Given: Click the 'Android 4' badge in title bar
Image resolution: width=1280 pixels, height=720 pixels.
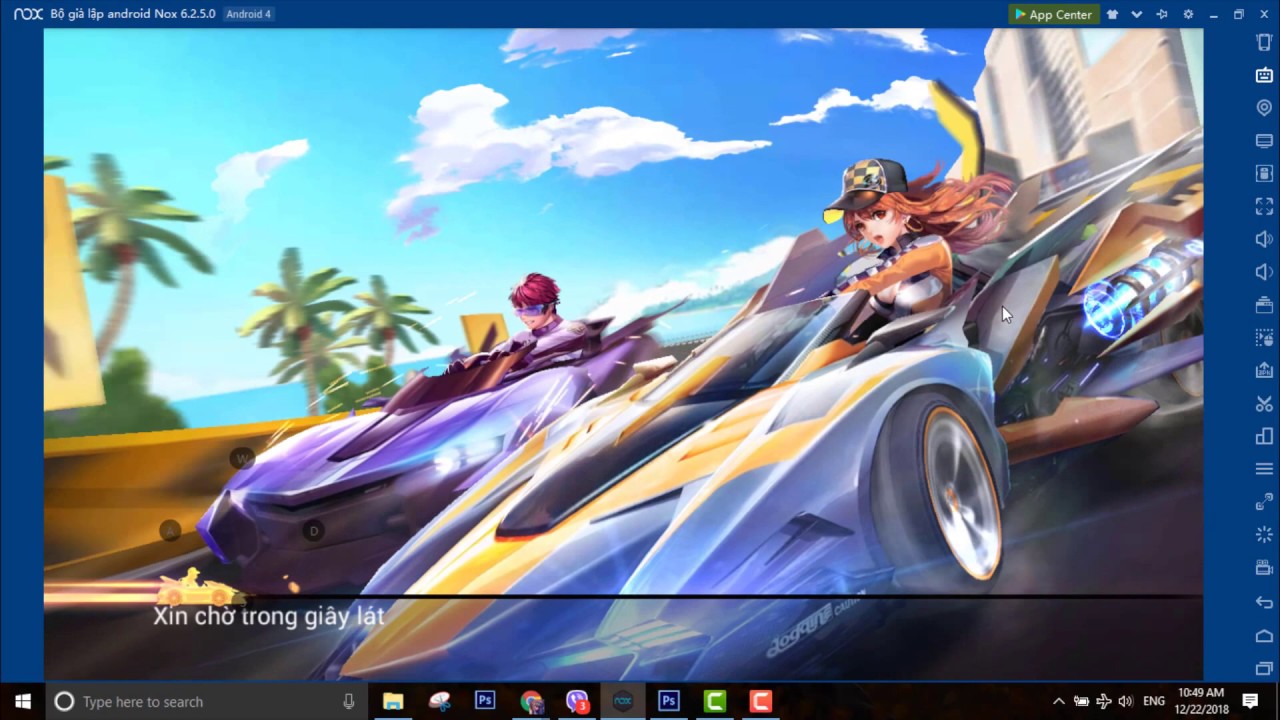Looking at the screenshot, I should point(249,14).
